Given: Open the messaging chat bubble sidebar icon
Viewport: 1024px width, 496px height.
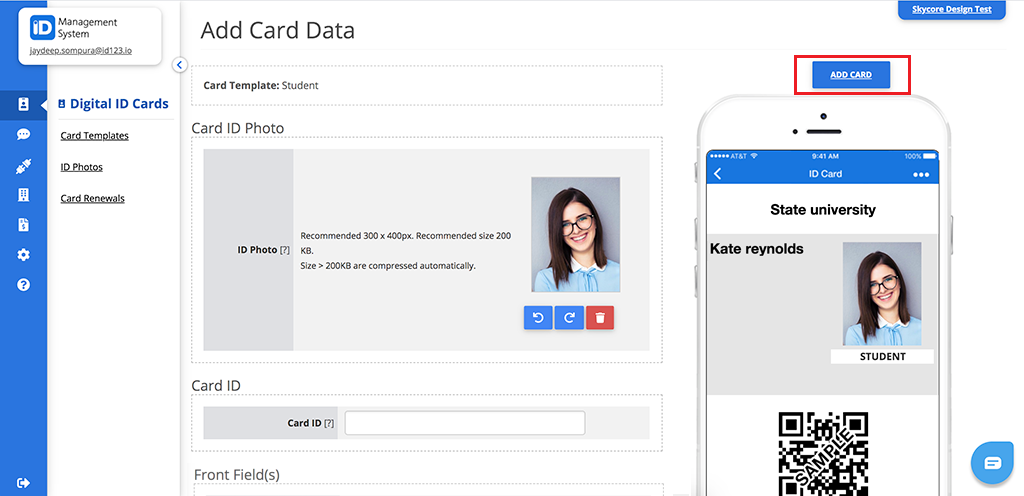Looking at the screenshot, I should 24,134.
